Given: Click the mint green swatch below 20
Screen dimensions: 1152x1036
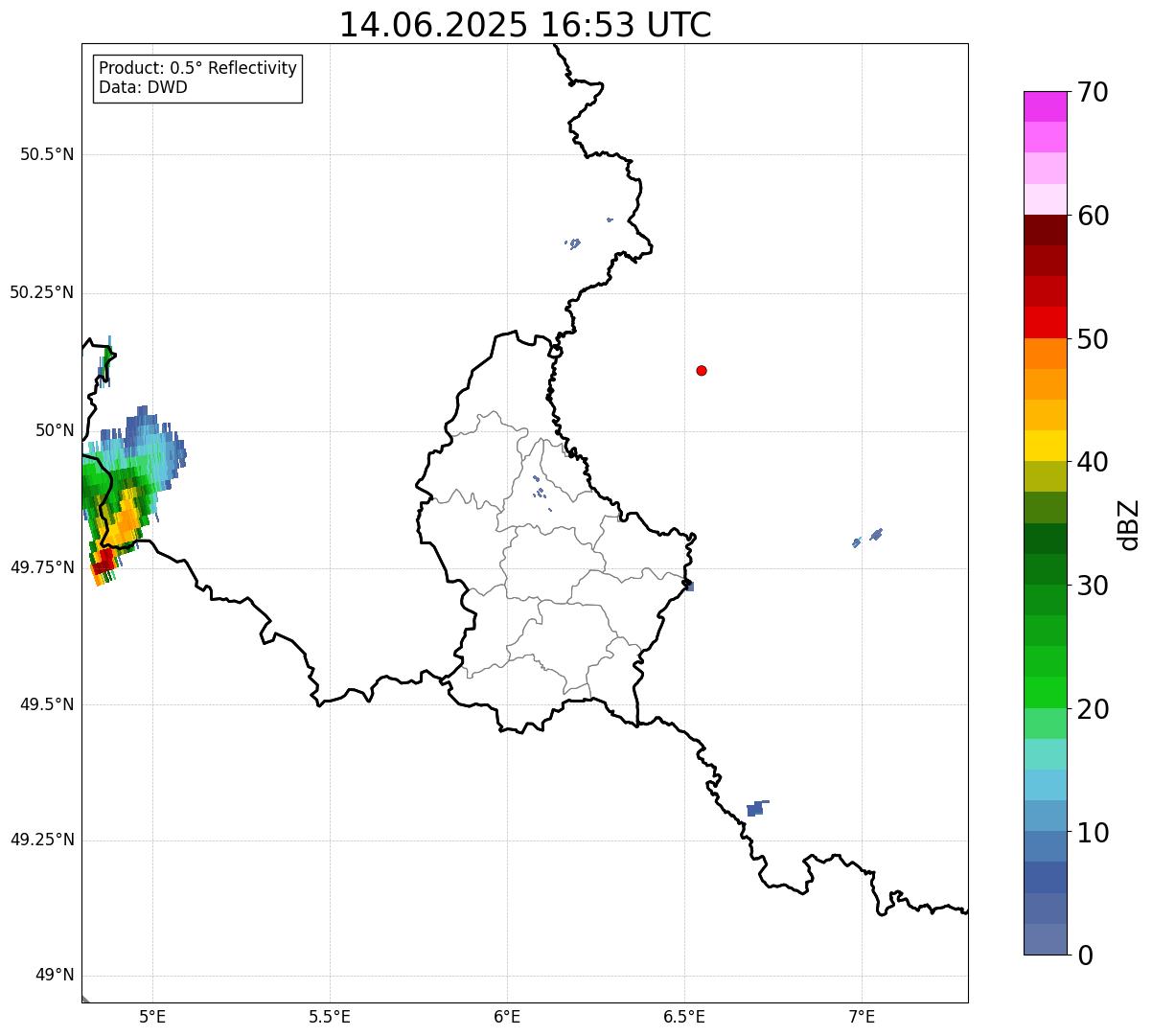Looking at the screenshot, I should click(x=1045, y=724).
